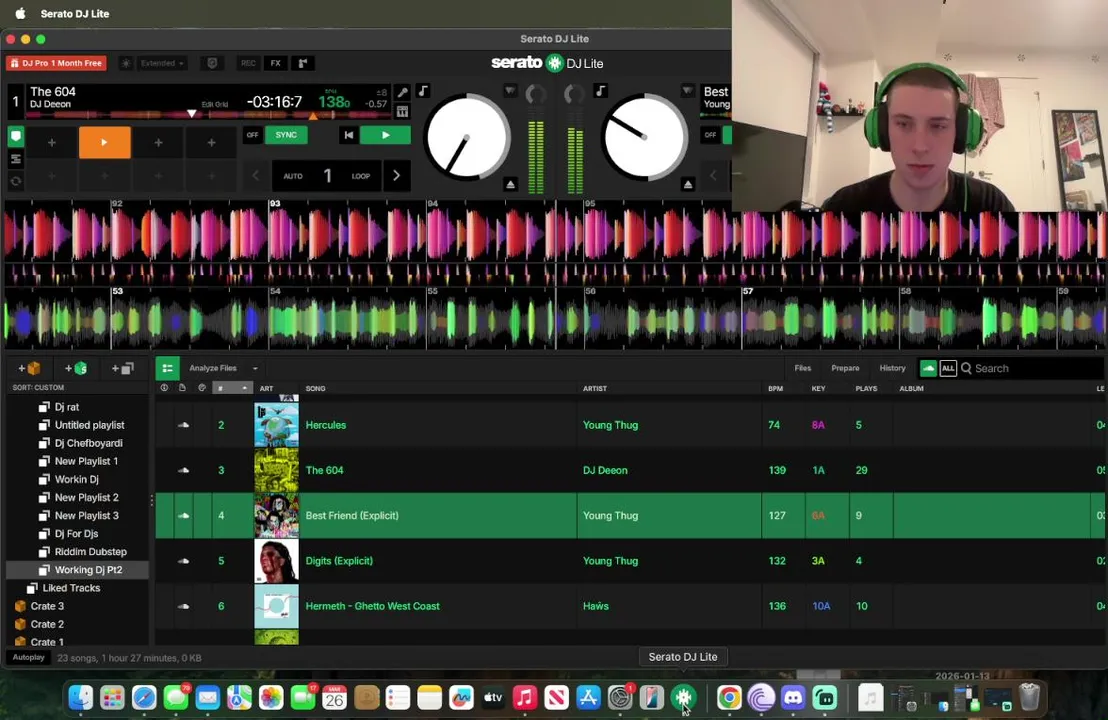
Task: Open the FX panel
Action: pyautogui.click(x=276, y=63)
